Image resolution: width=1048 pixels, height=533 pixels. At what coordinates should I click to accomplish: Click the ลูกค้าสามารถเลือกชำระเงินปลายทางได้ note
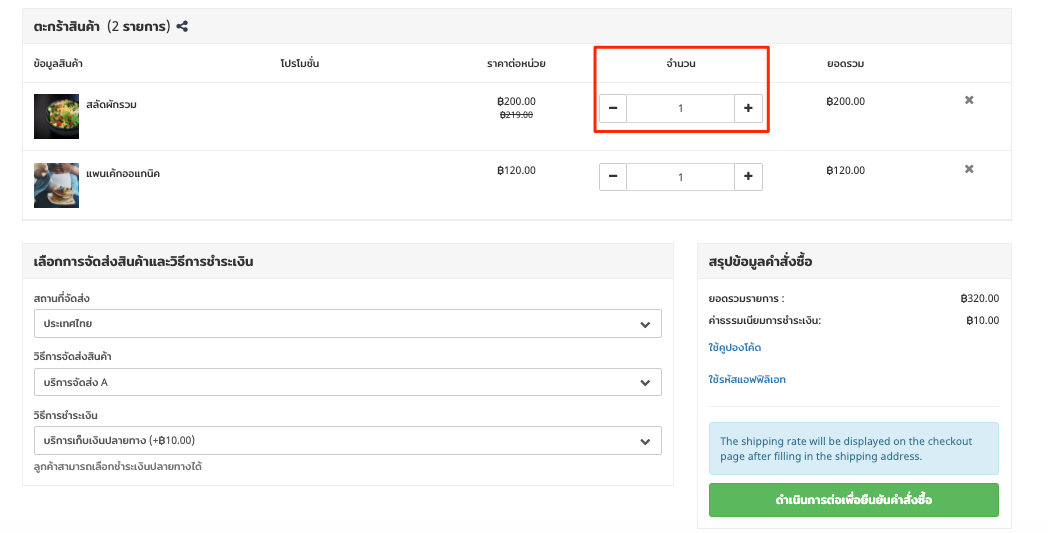pos(118,466)
